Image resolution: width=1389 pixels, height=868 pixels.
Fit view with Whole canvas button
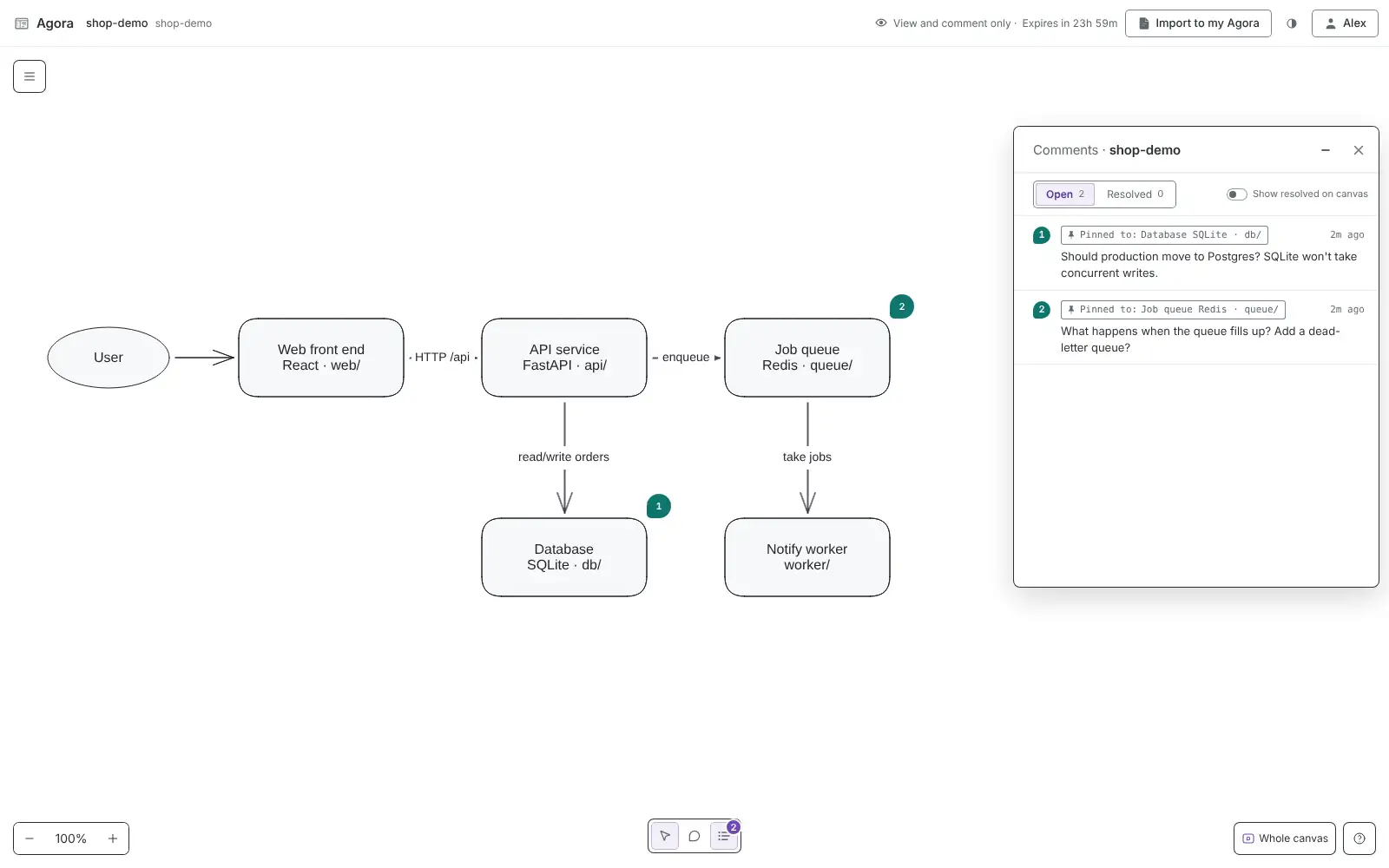(1285, 838)
